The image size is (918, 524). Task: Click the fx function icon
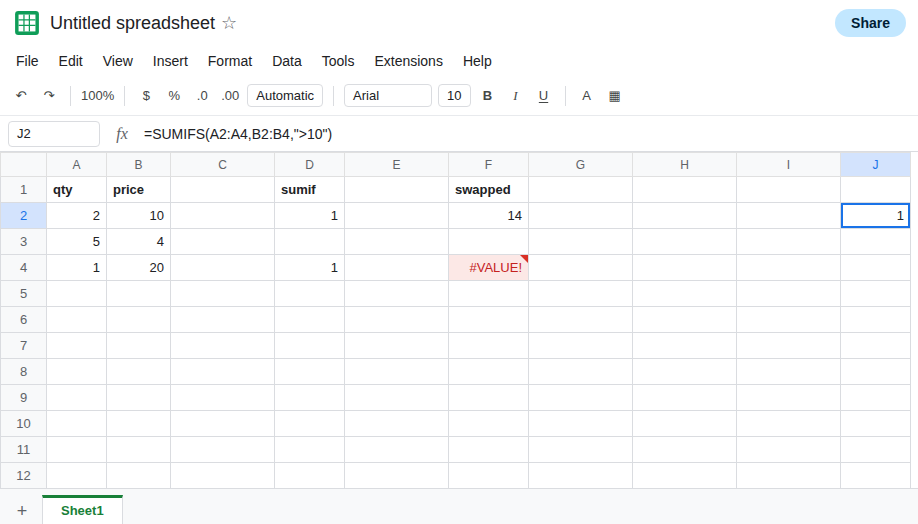(x=121, y=134)
